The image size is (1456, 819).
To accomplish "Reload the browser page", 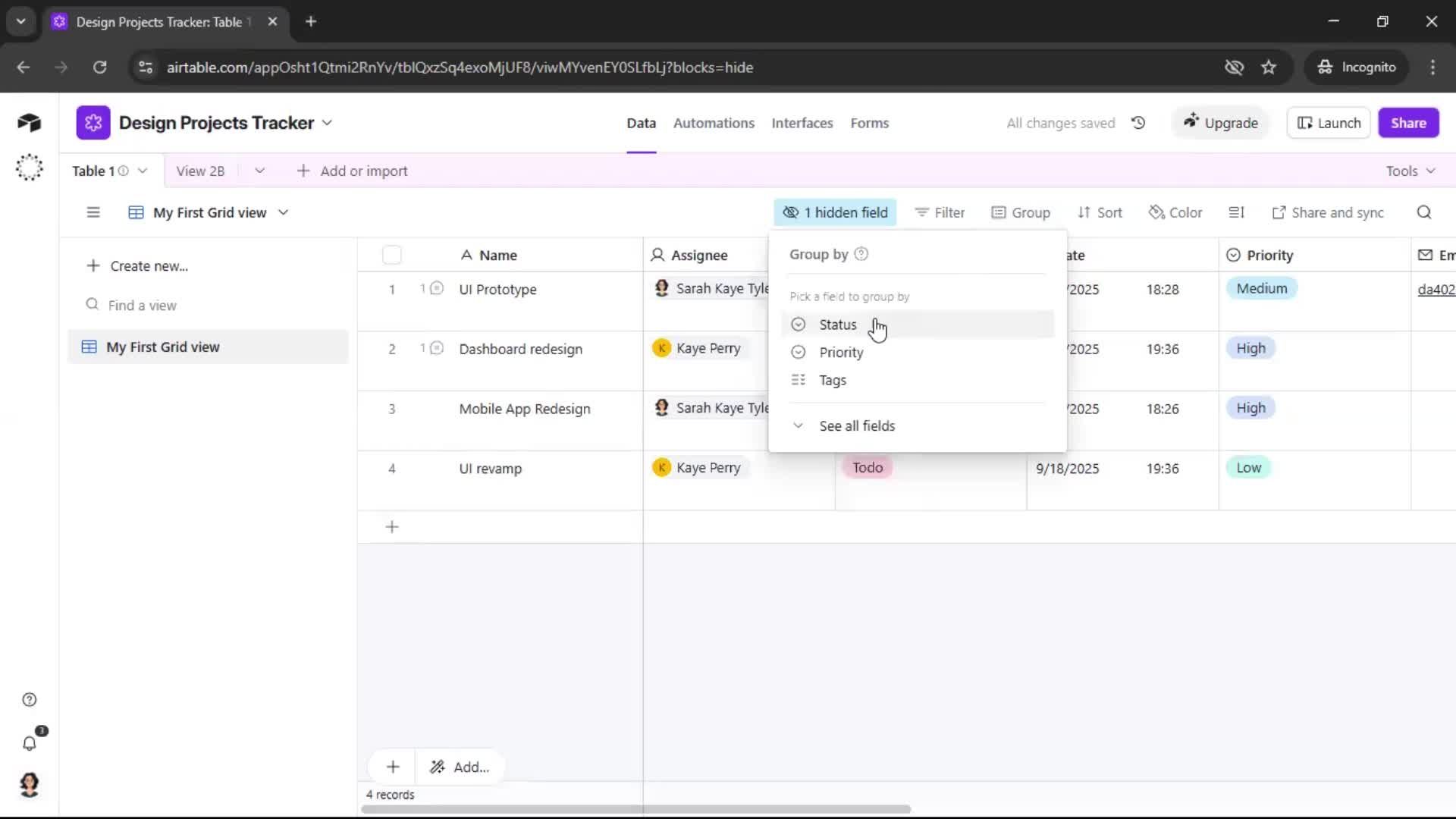I will point(99,67).
